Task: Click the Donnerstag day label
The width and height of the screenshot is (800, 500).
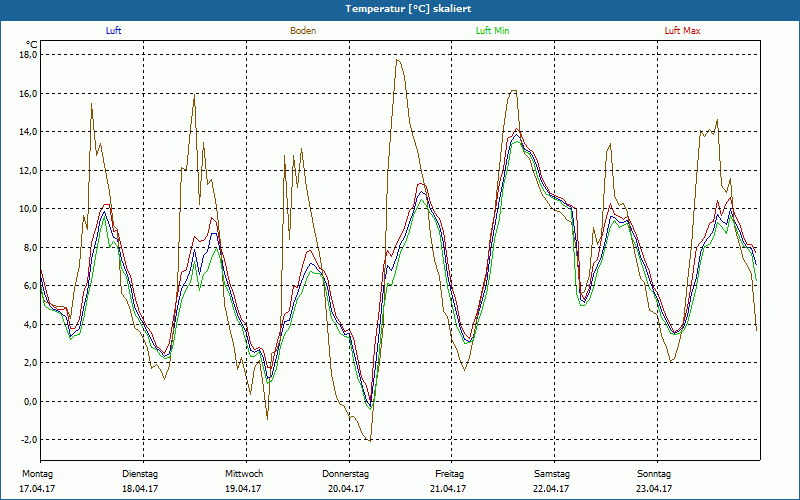Action: click(x=345, y=474)
